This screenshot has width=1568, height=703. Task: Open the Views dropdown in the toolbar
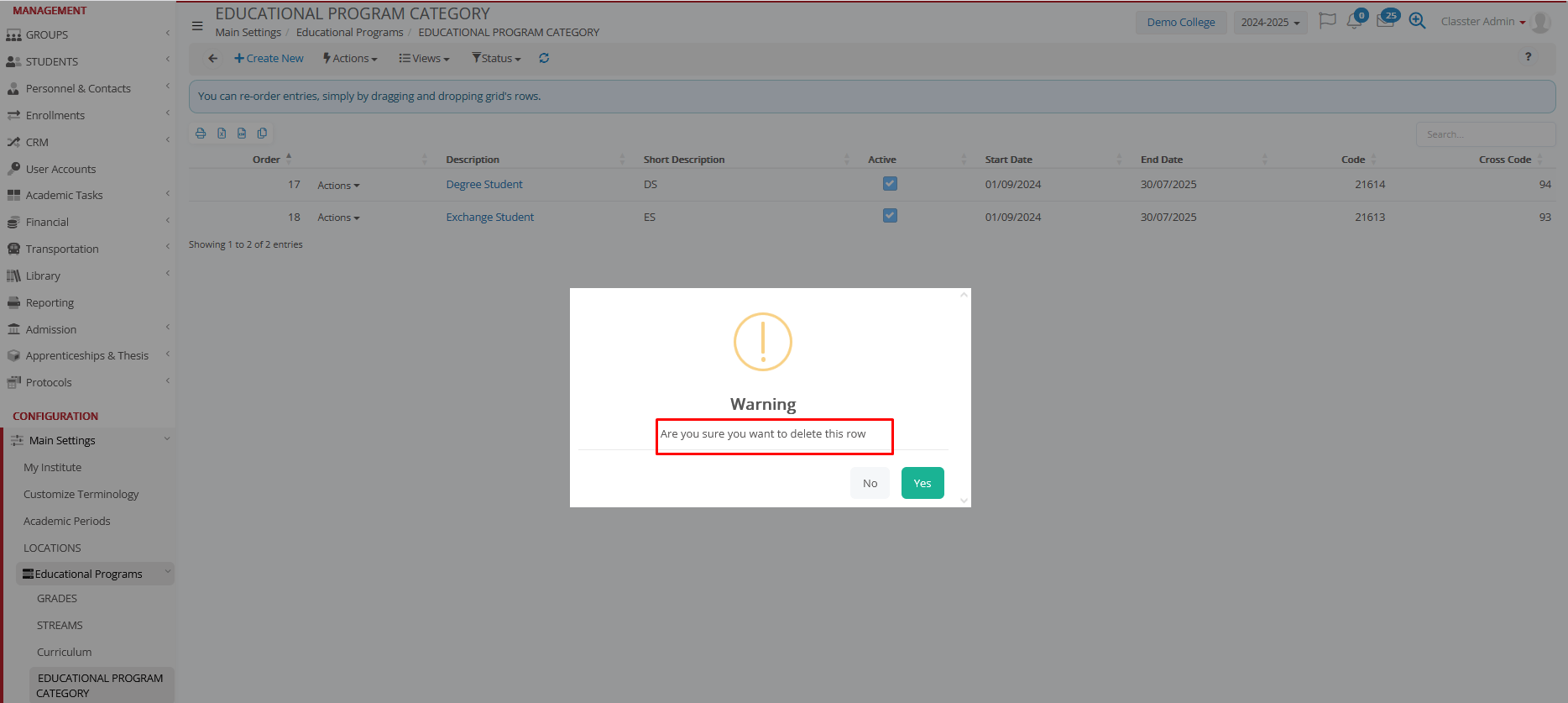tap(425, 58)
